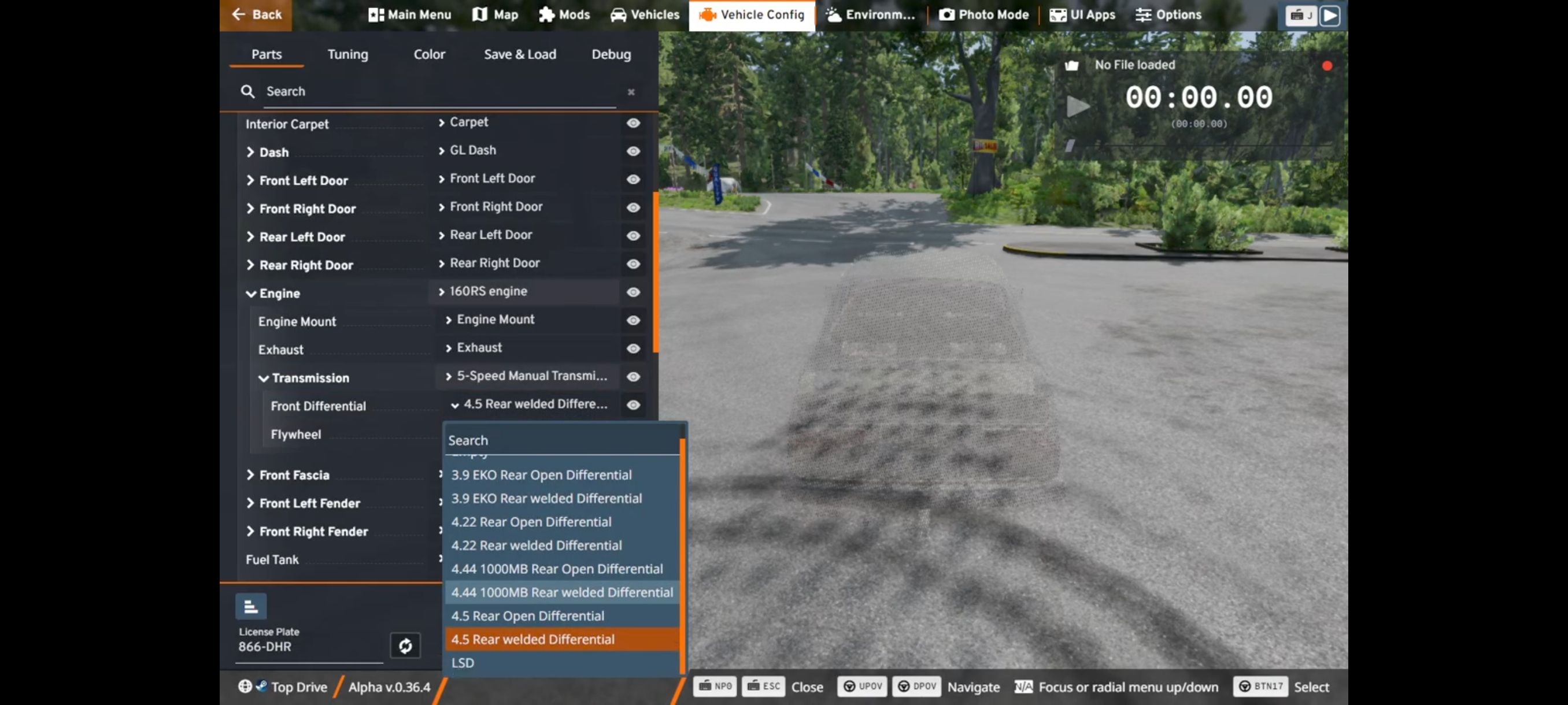1568x705 pixels.
Task: Open Photo Mode camera menu
Action: tap(983, 14)
